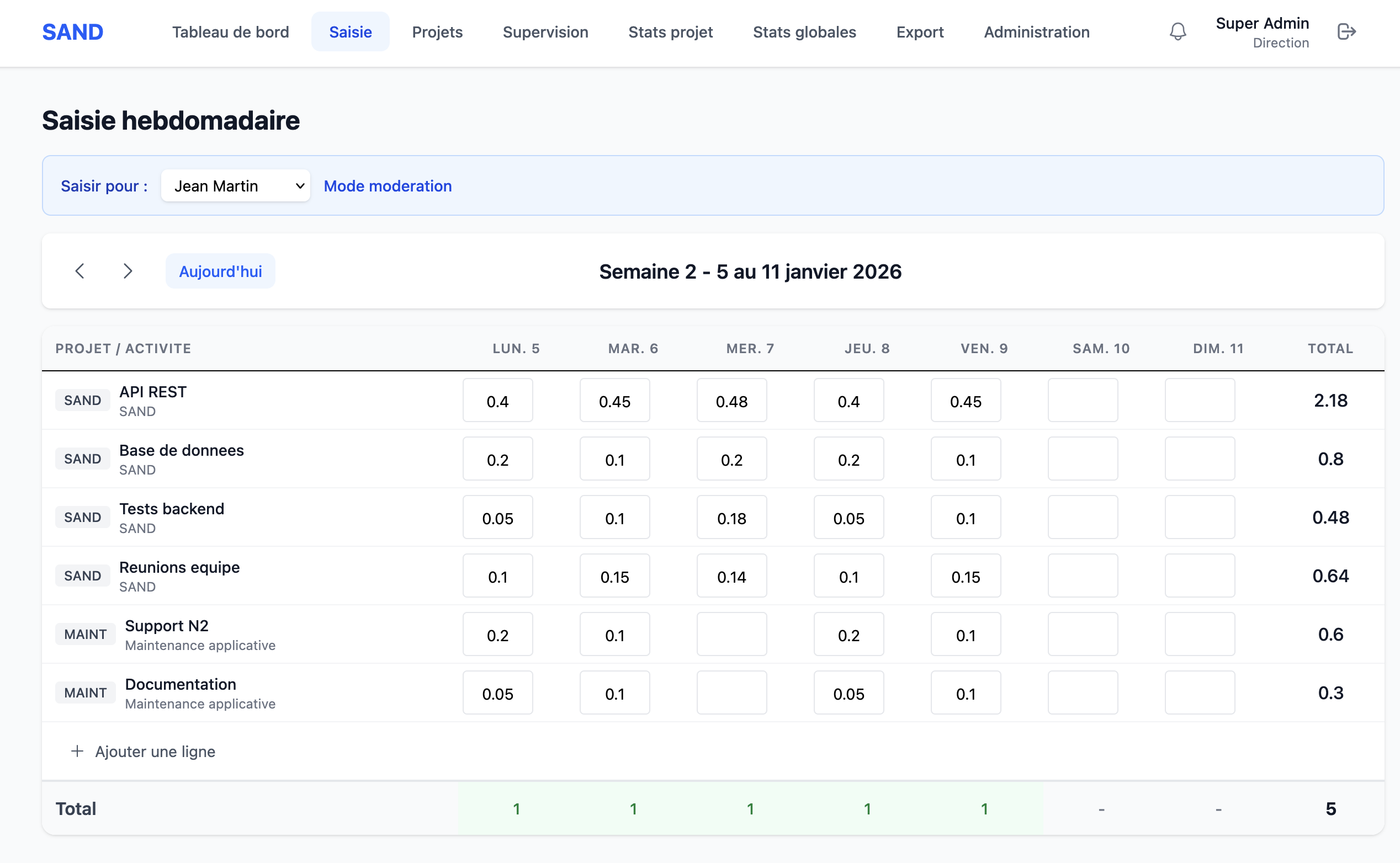Go to previous week arrow
The height and width of the screenshot is (863, 1400).
pos(80,271)
